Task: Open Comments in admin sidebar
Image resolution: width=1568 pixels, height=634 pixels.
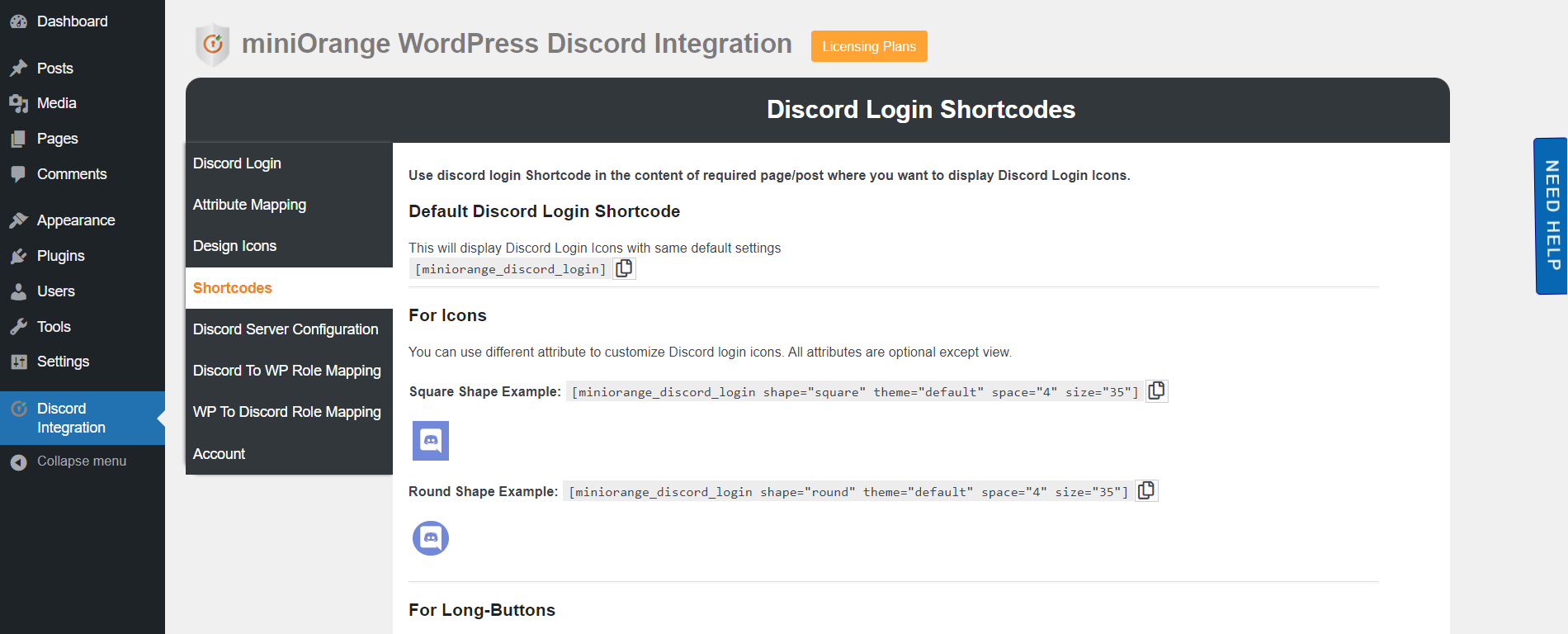Action: pyautogui.click(x=83, y=174)
